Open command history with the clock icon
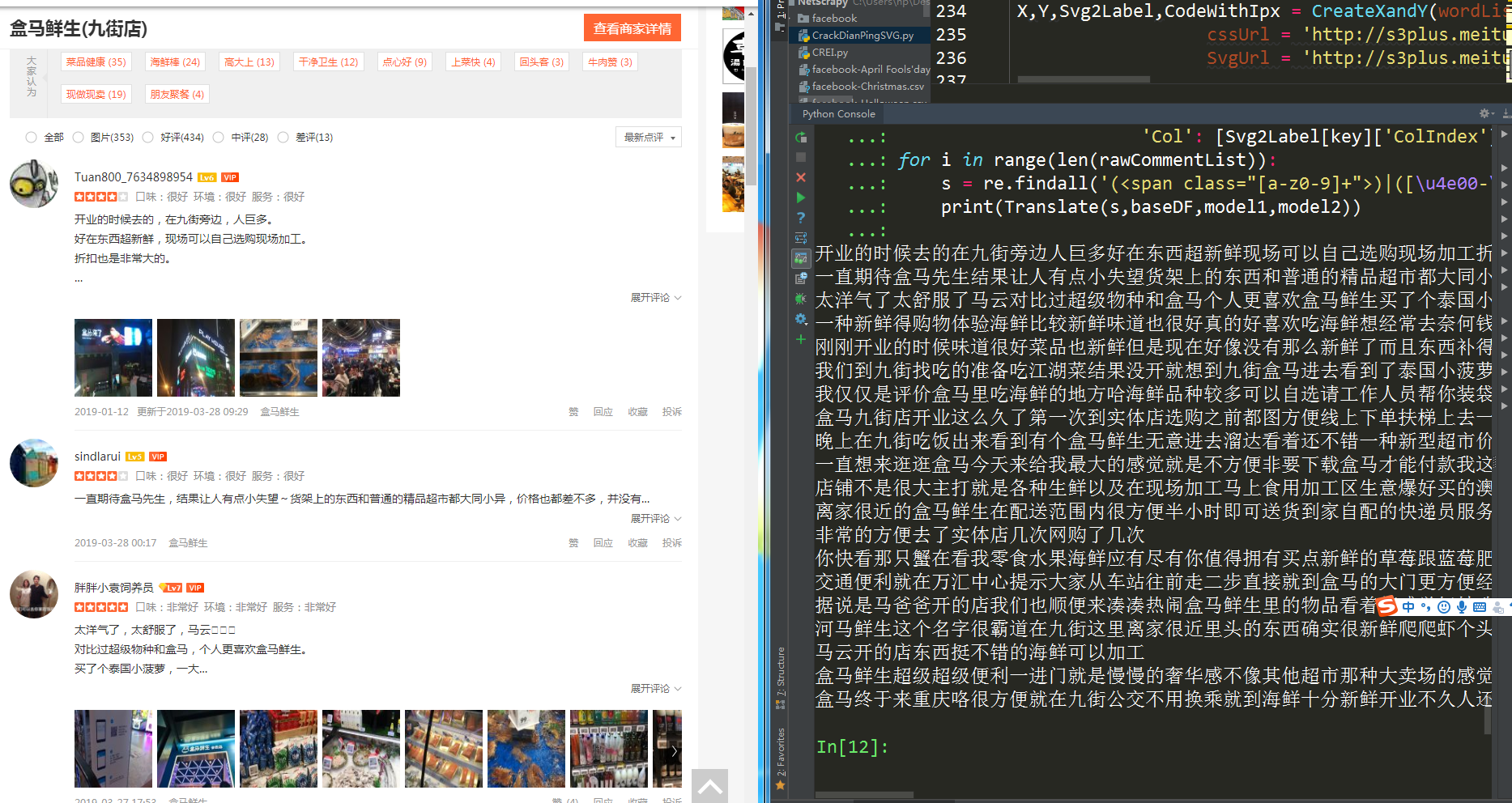Screen dimensions: 1512x803 coord(800,278)
